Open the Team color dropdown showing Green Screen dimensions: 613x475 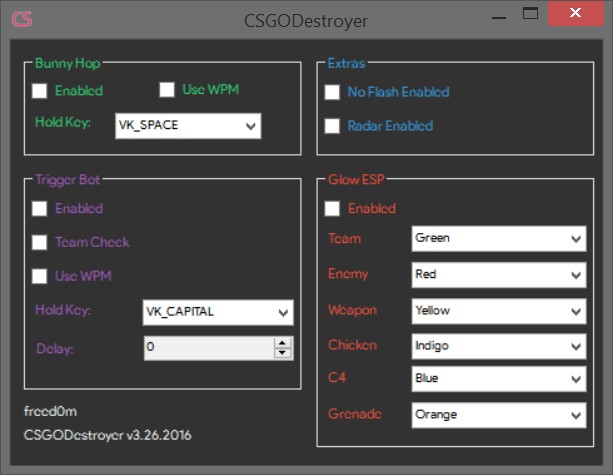tap(499, 238)
